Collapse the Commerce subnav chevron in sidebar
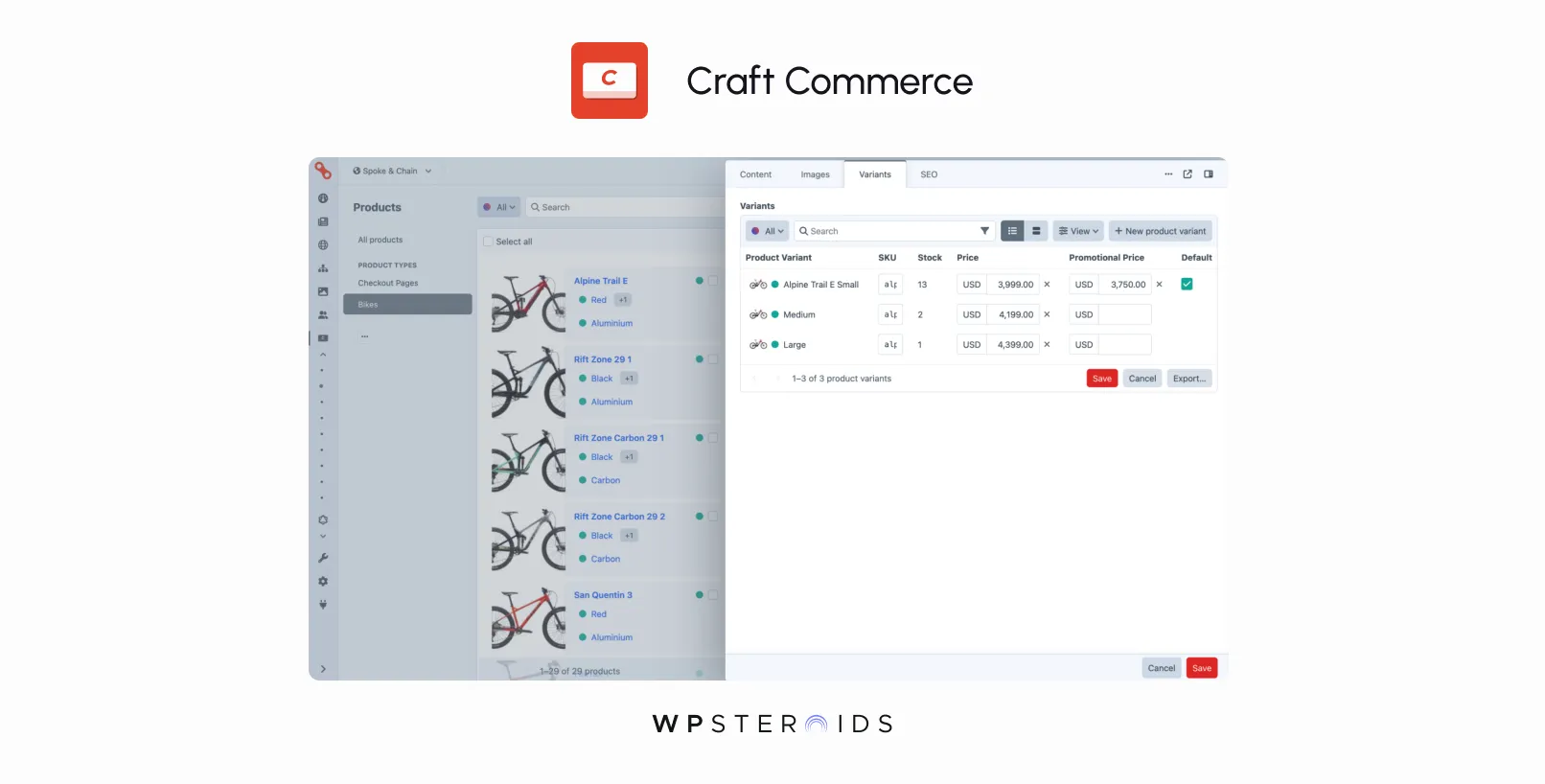Viewport: 1545px width, 784px height. click(x=323, y=355)
